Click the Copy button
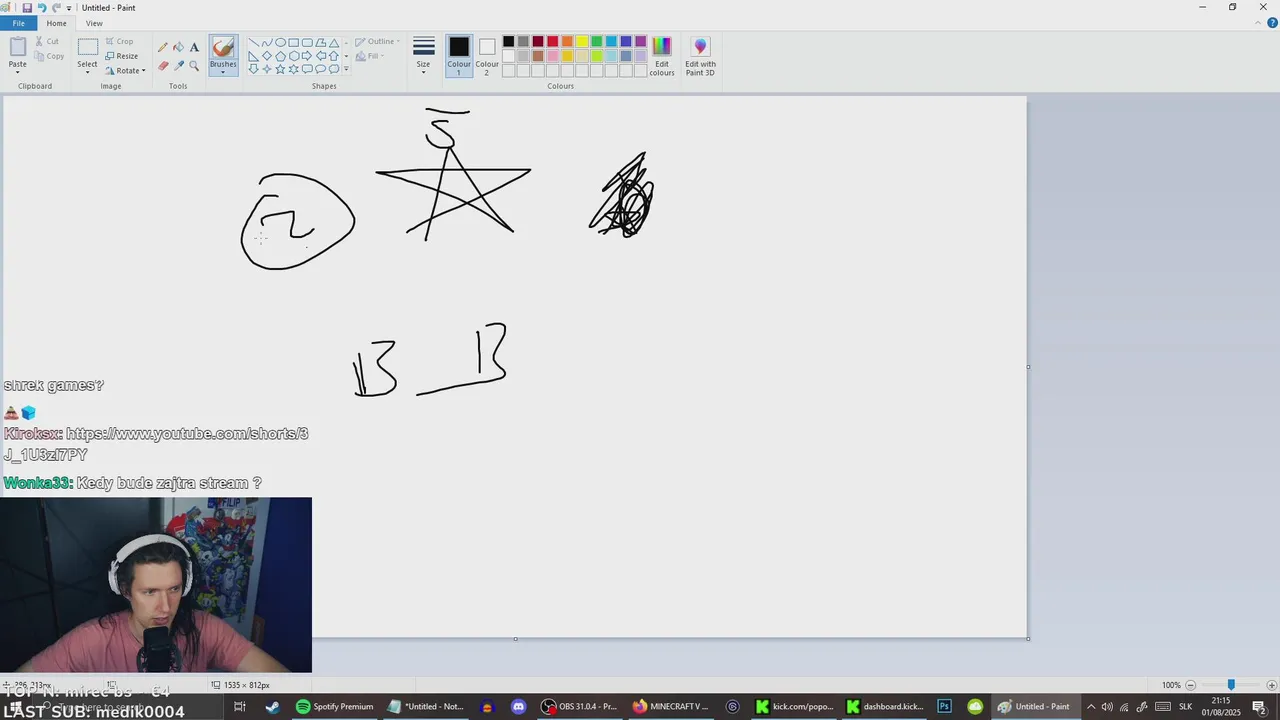Image resolution: width=1280 pixels, height=720 pixels. click(x=48, y=56)
